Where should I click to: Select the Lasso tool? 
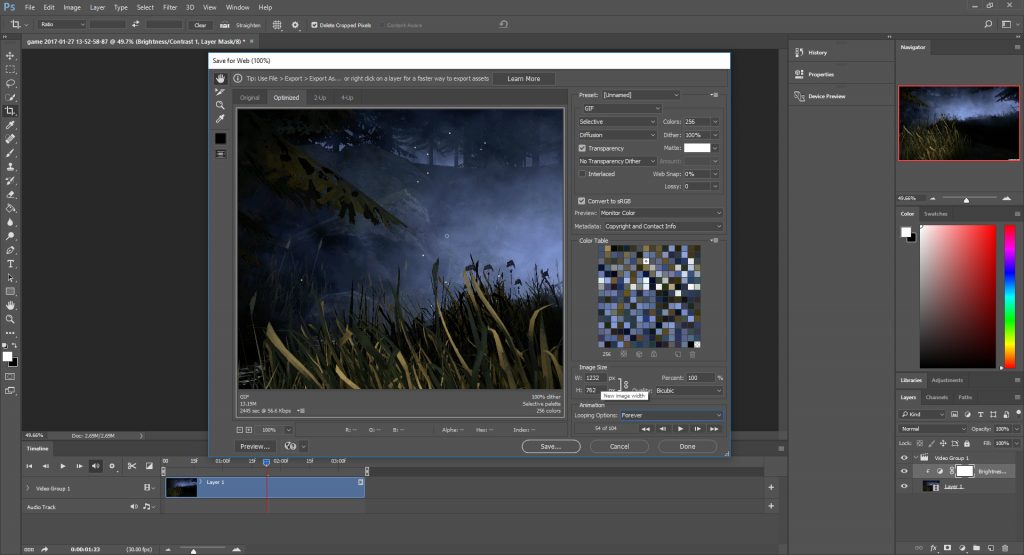(10, 84)
